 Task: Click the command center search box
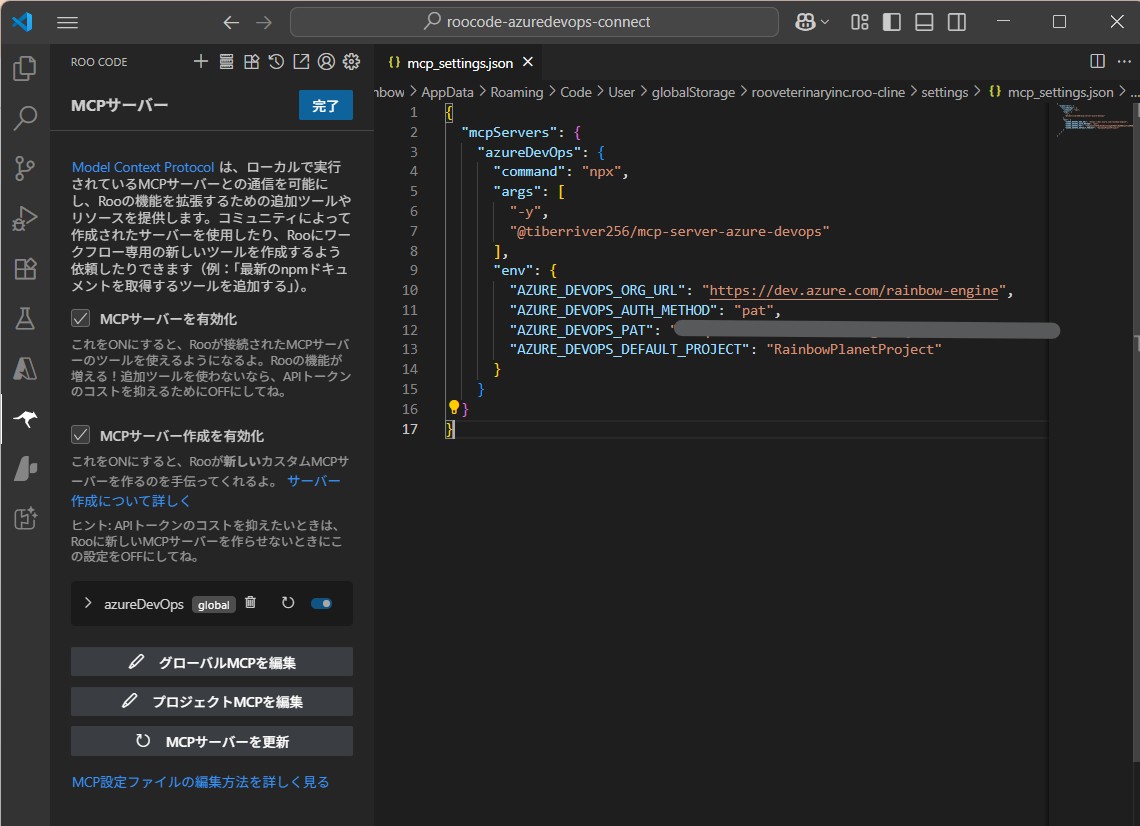click(534, 22)
